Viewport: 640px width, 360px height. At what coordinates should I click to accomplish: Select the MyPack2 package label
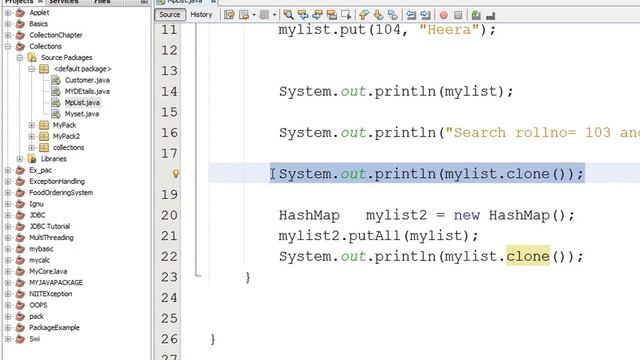(66, 136)
